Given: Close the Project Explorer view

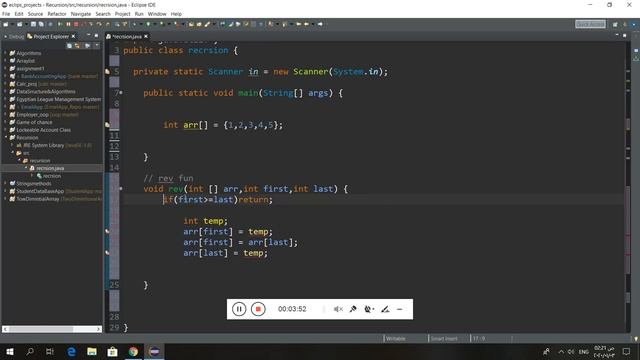Looking at the screenshot, I should [x=73, y=36].
